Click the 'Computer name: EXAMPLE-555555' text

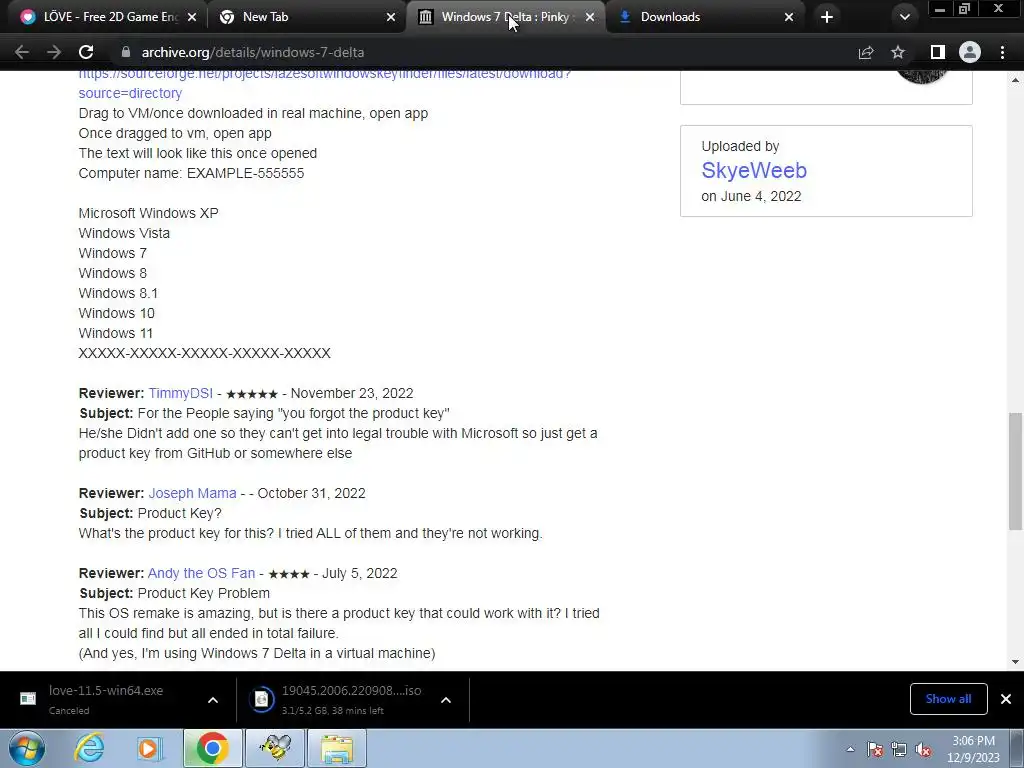tap(191, 173)
